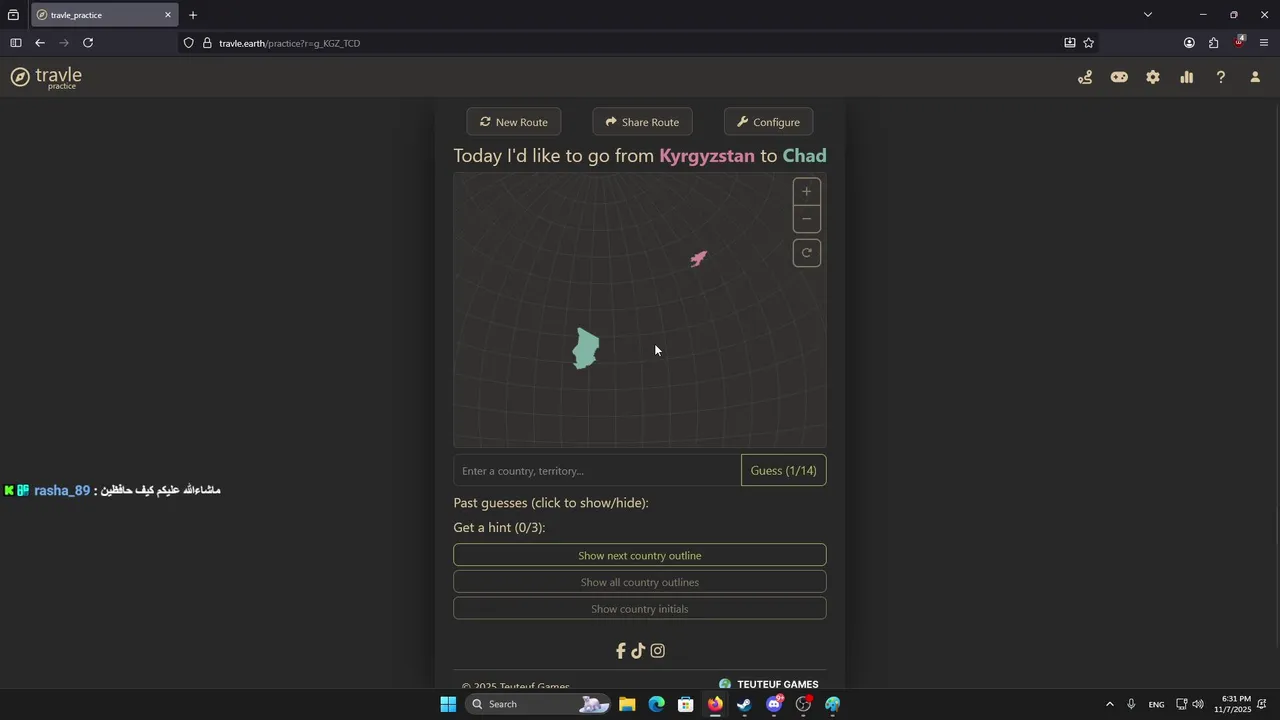Zoom in on the map
Viewport: 1280px width, 720px height.
pyautogui.click(x=807, y=192)
